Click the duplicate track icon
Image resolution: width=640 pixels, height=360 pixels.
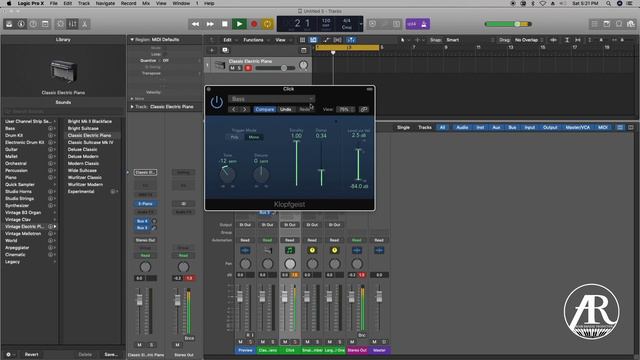(225, 50)
